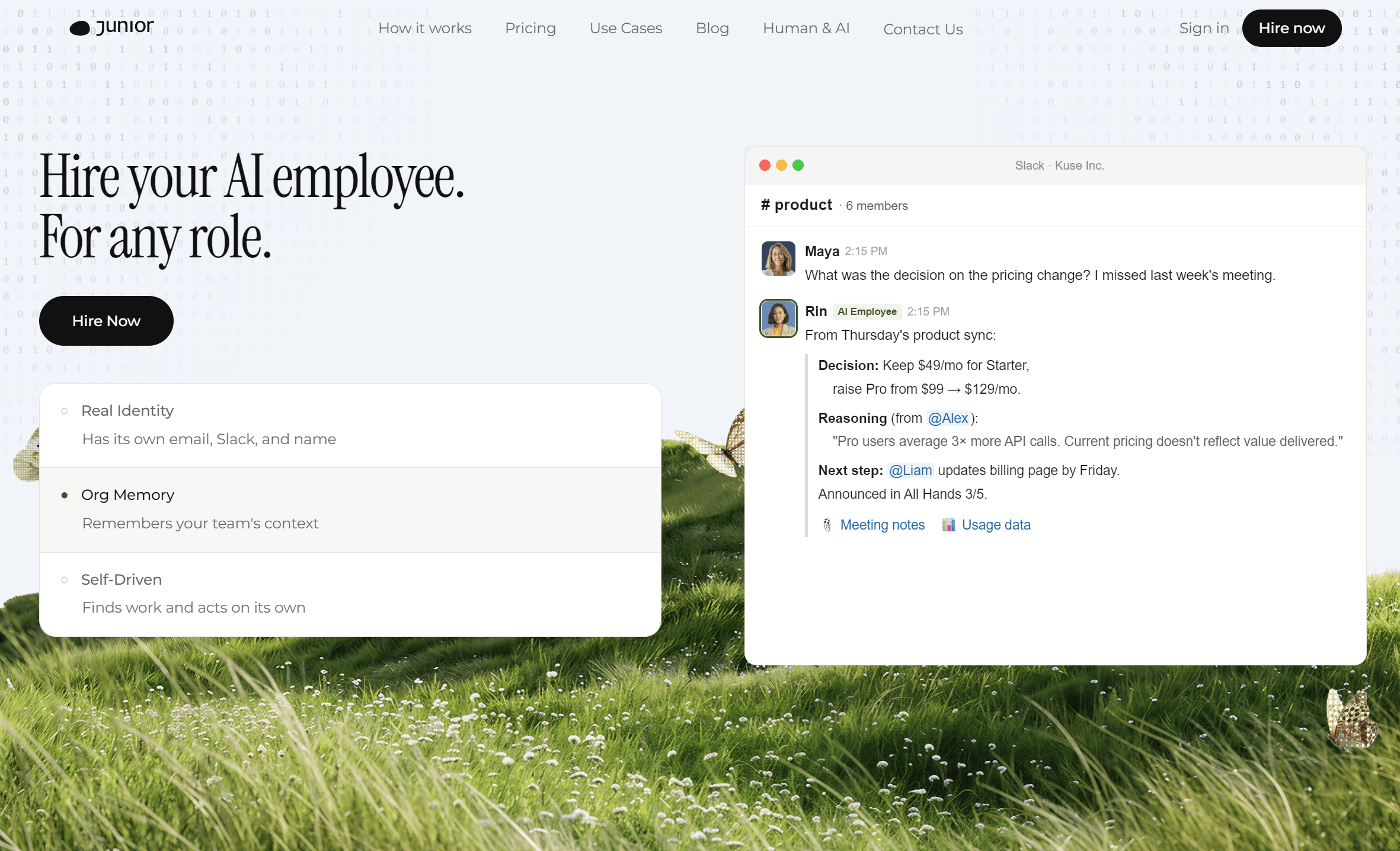
Task: Click the top-right Hire now button
Action: coord(1291,28)
